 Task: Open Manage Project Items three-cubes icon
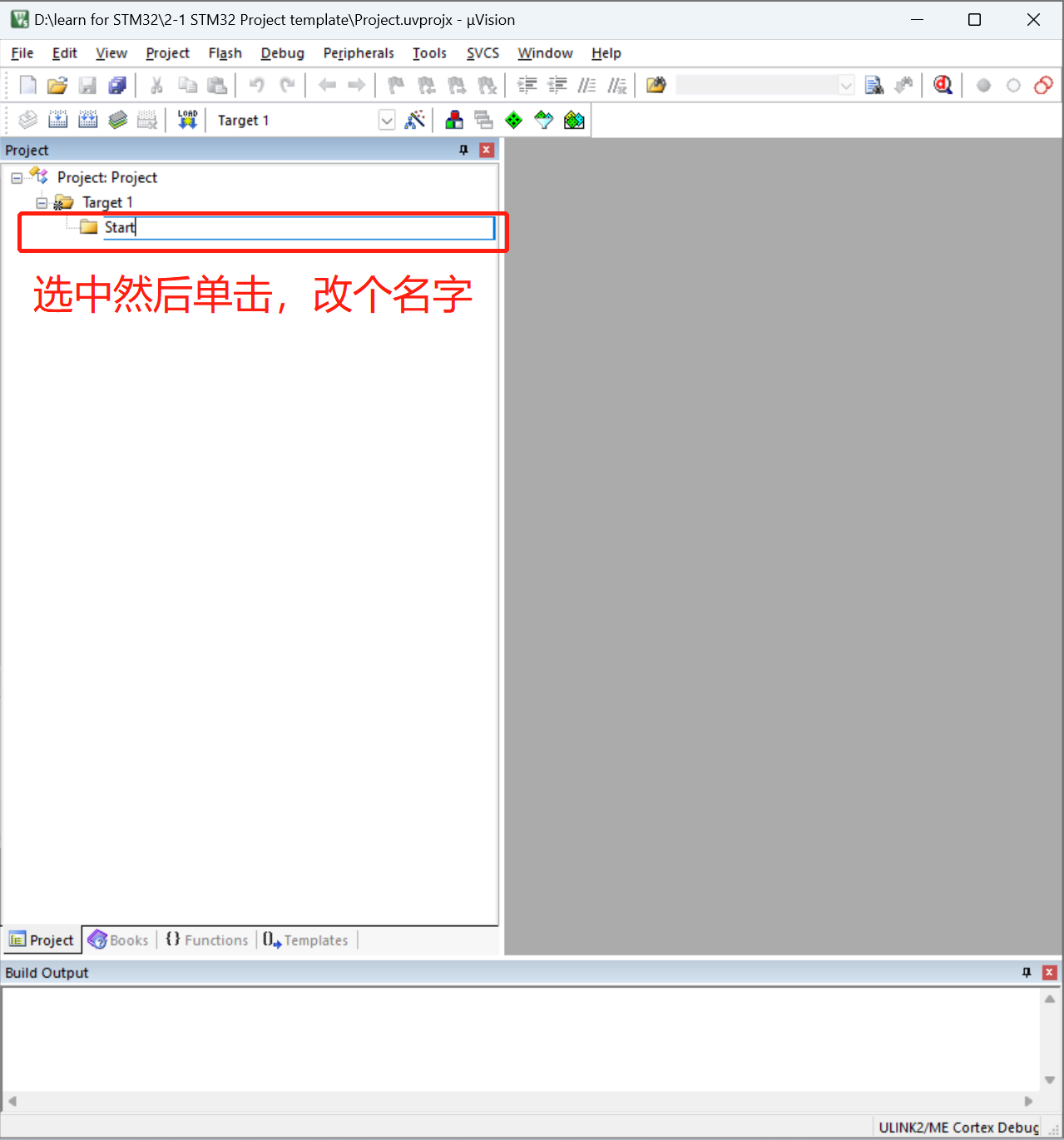point(454,120)
